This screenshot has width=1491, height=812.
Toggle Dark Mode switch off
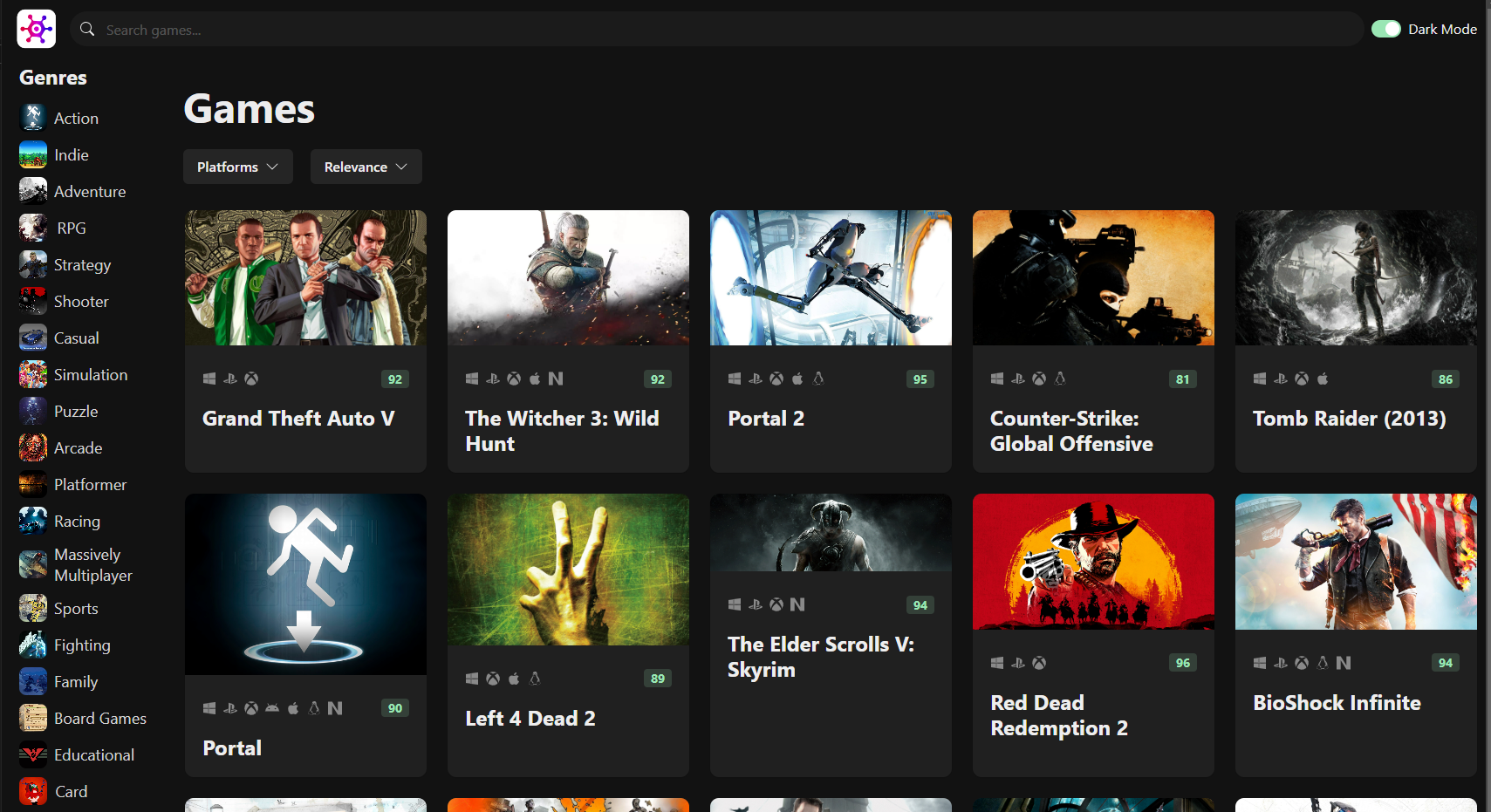point(1385,29)
